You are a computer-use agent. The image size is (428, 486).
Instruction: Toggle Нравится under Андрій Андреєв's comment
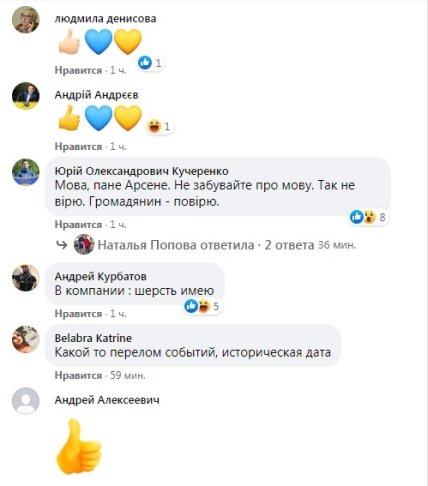click(78, 146)
